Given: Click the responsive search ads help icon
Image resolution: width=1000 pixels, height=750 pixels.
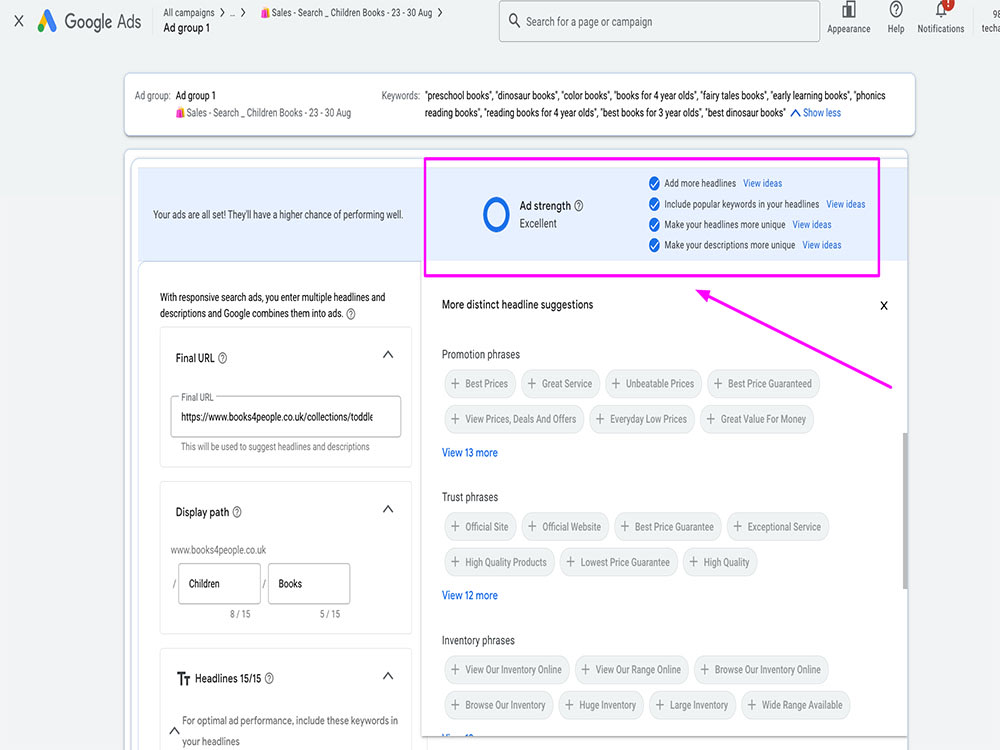Looking at the screenshot, I should [x=351, y=314].
